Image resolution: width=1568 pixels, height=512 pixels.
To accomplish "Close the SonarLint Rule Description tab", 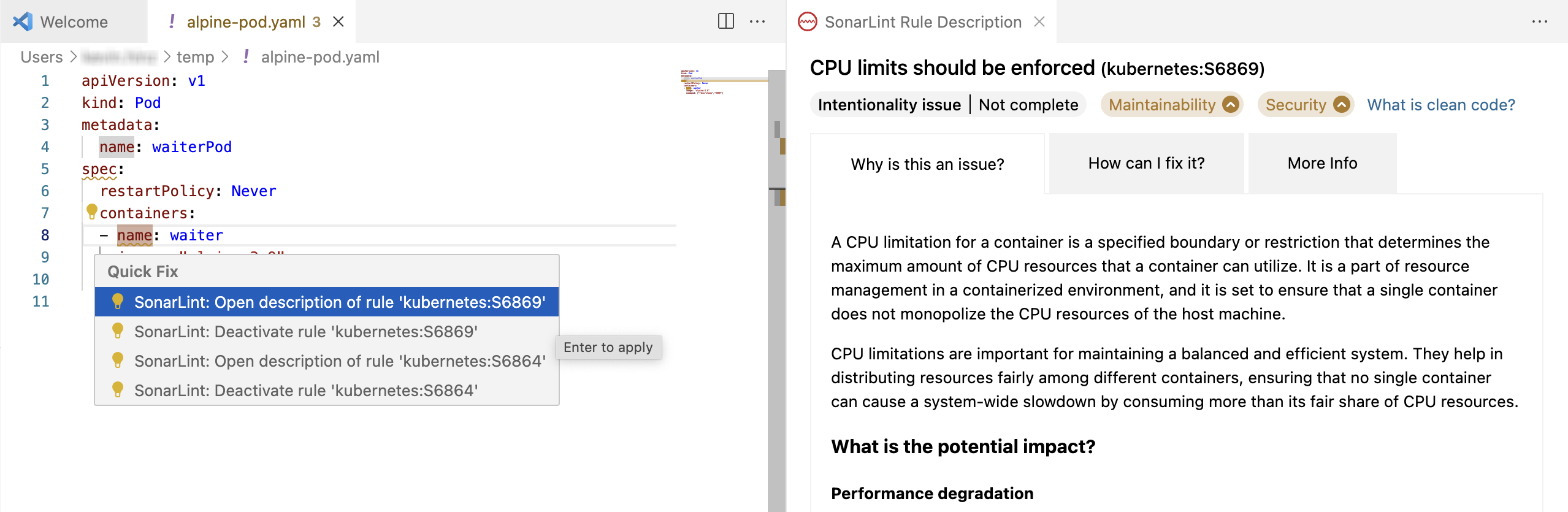I will coord(1039,22).
